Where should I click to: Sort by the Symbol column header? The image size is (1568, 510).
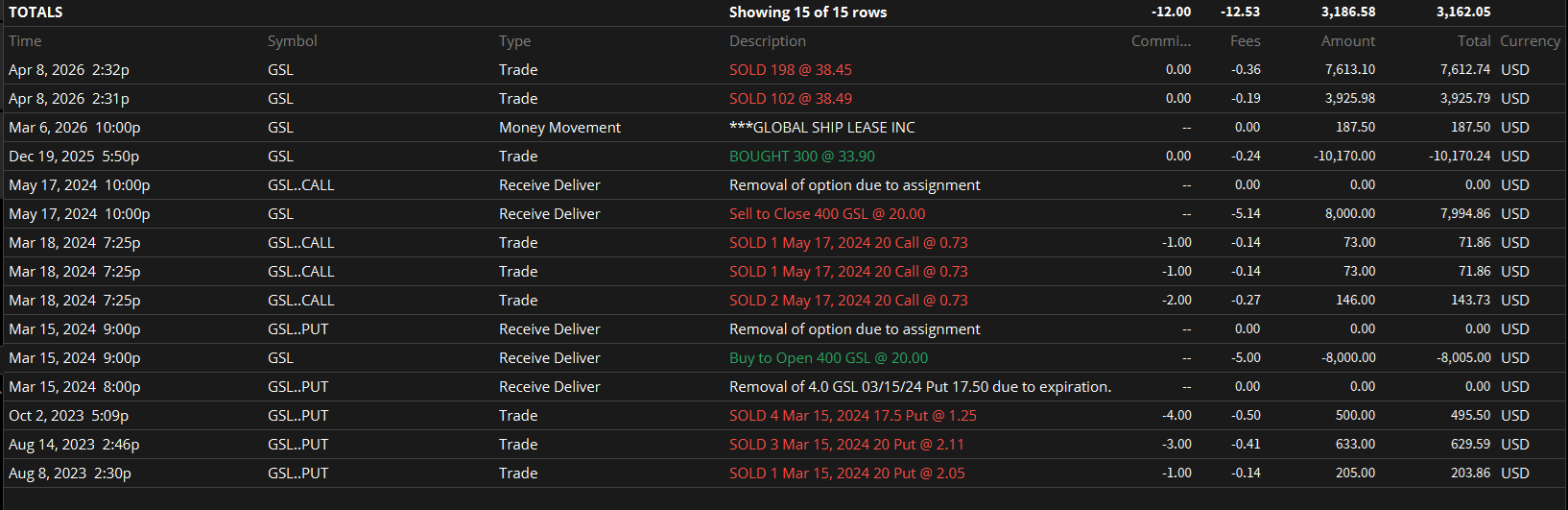292,41
